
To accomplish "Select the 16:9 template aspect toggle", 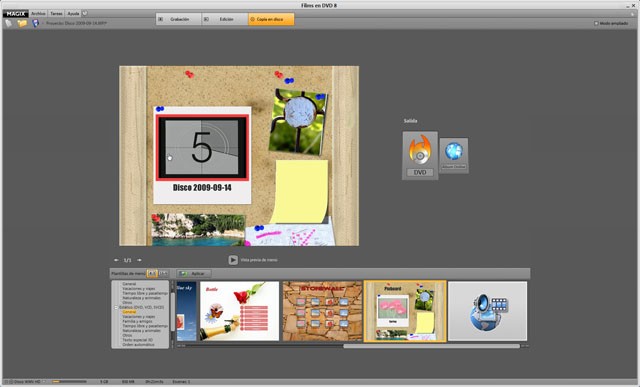I will pos(163,273).
